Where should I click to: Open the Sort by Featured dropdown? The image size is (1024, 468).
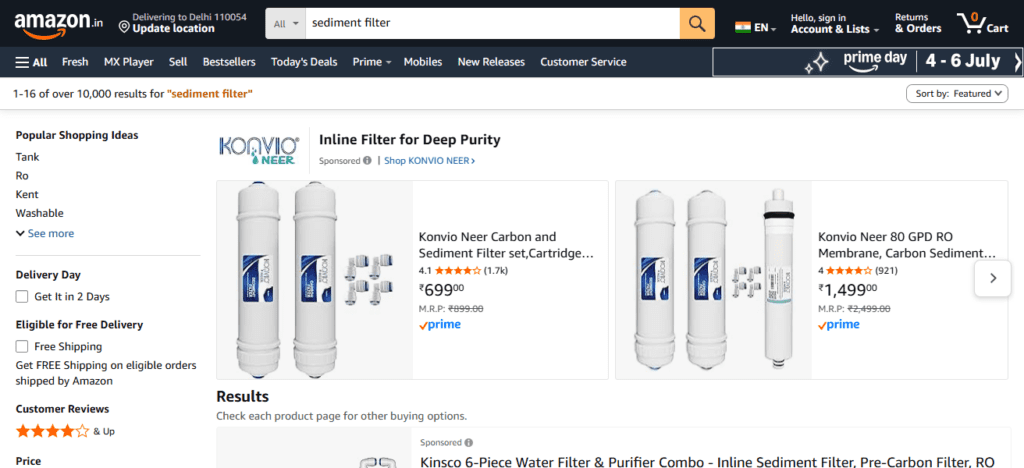tap(957, 94)
